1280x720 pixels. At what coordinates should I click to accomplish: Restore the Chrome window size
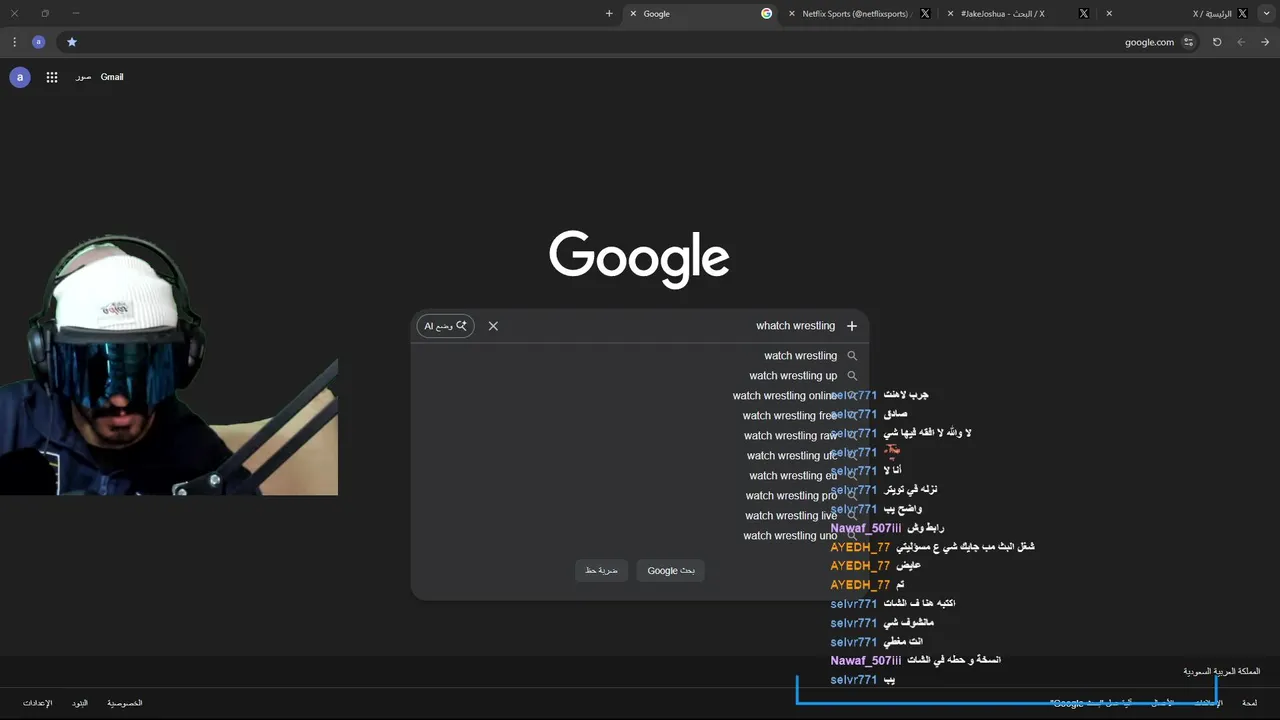pyautogui.click(x=45, y=14)
